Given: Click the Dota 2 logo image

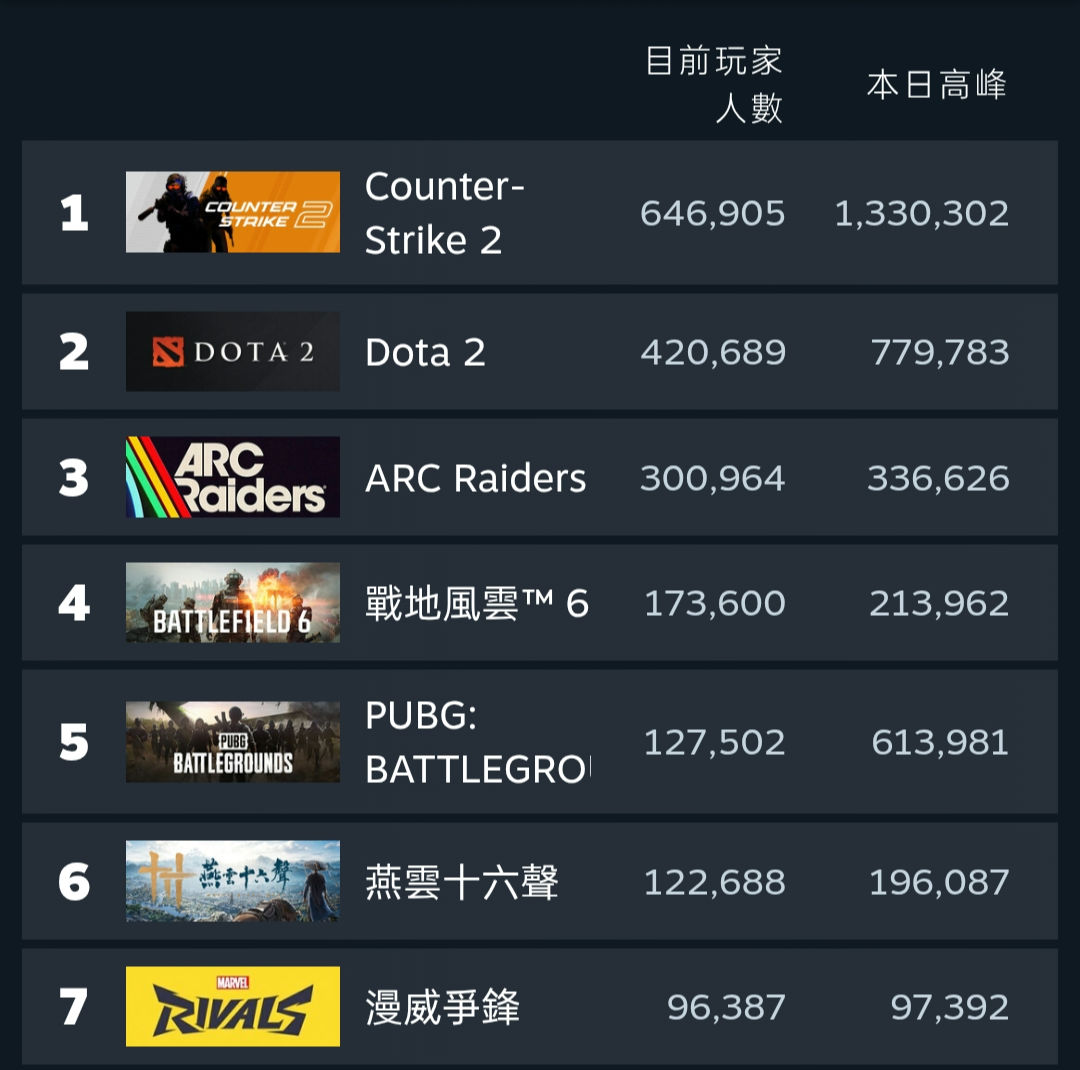Looking at the screenshot, I should (x=232, y=351).
